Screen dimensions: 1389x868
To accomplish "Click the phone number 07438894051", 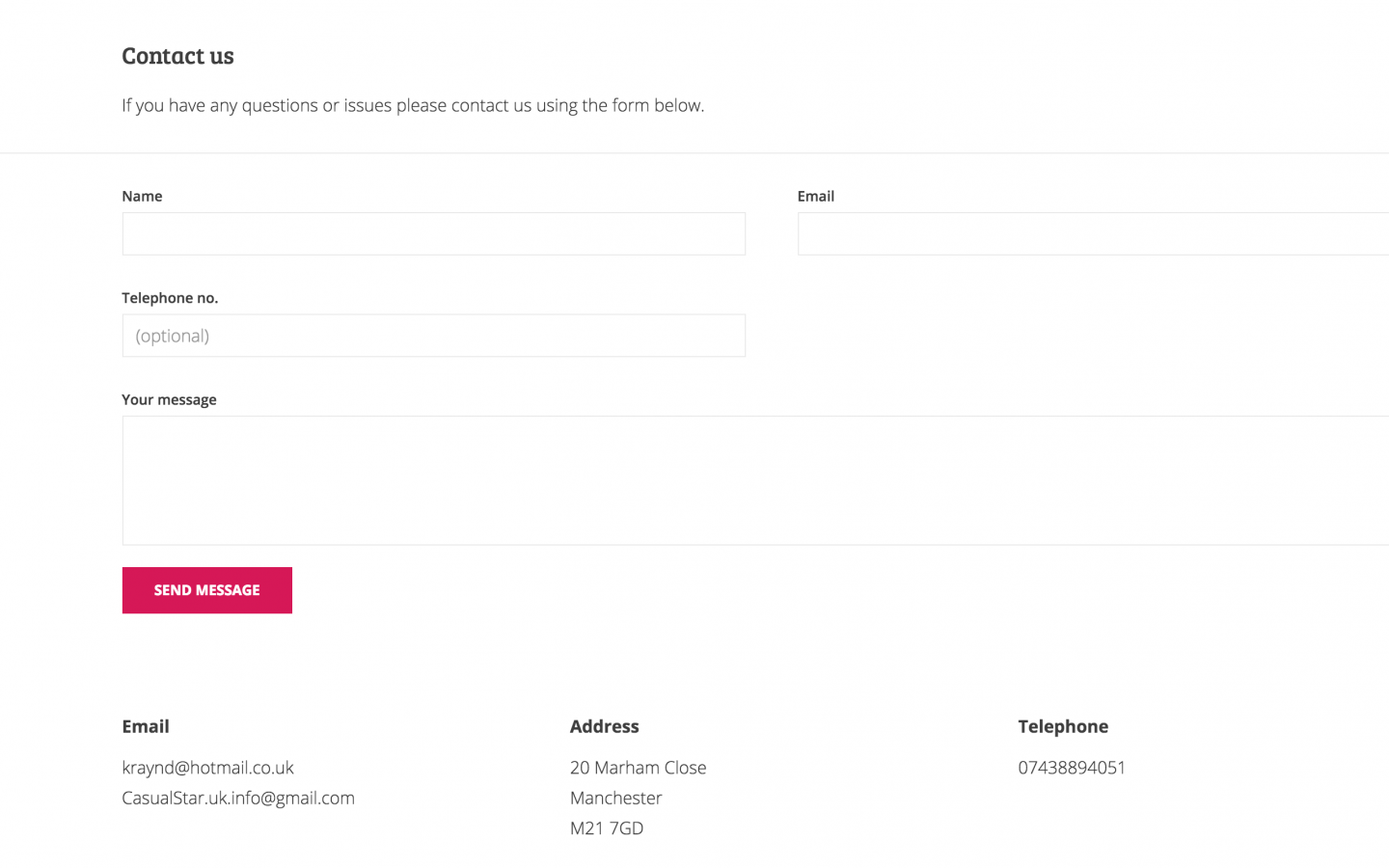I will click(x=1072, y=768).
